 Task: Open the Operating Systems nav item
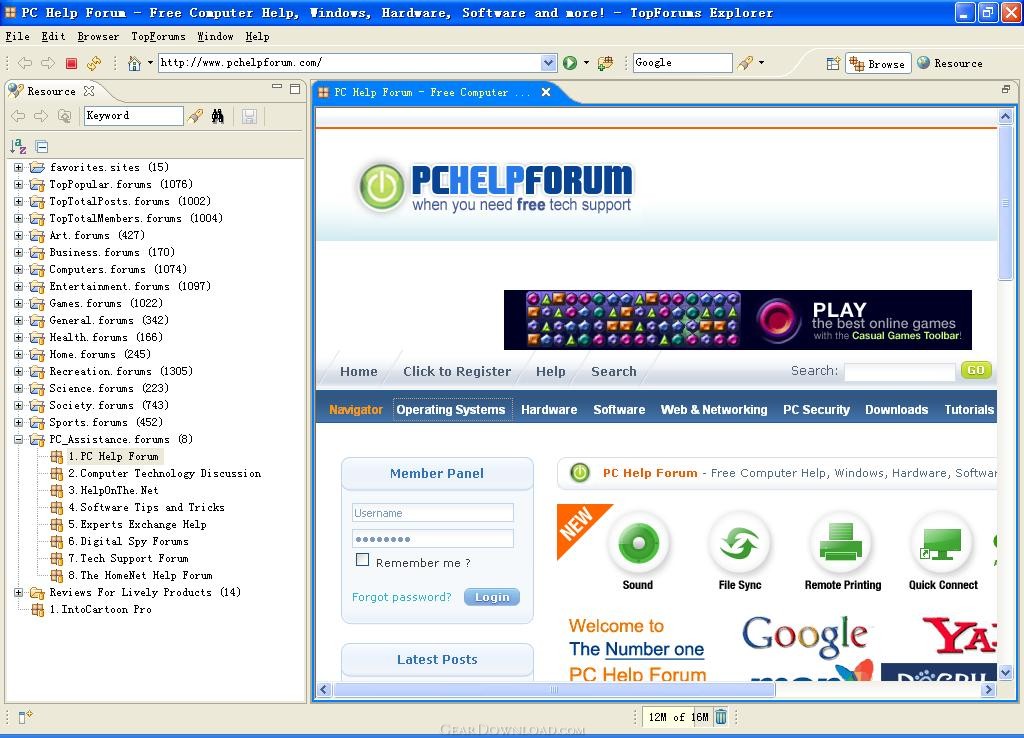click(452, 409)
